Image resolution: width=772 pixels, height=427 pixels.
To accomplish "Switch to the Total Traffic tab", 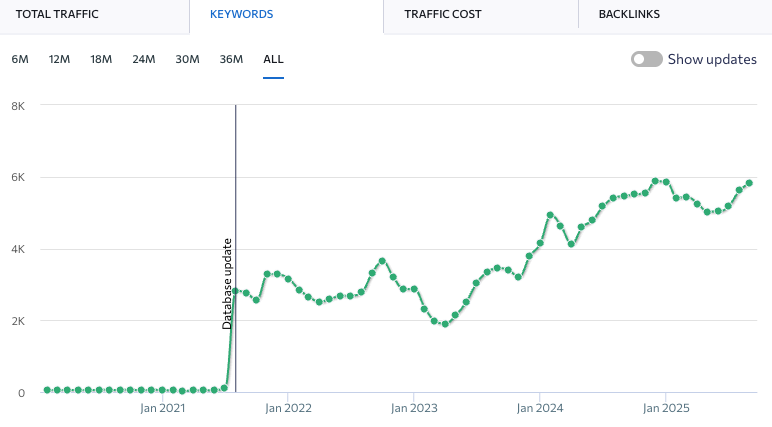I will point(56,15).
